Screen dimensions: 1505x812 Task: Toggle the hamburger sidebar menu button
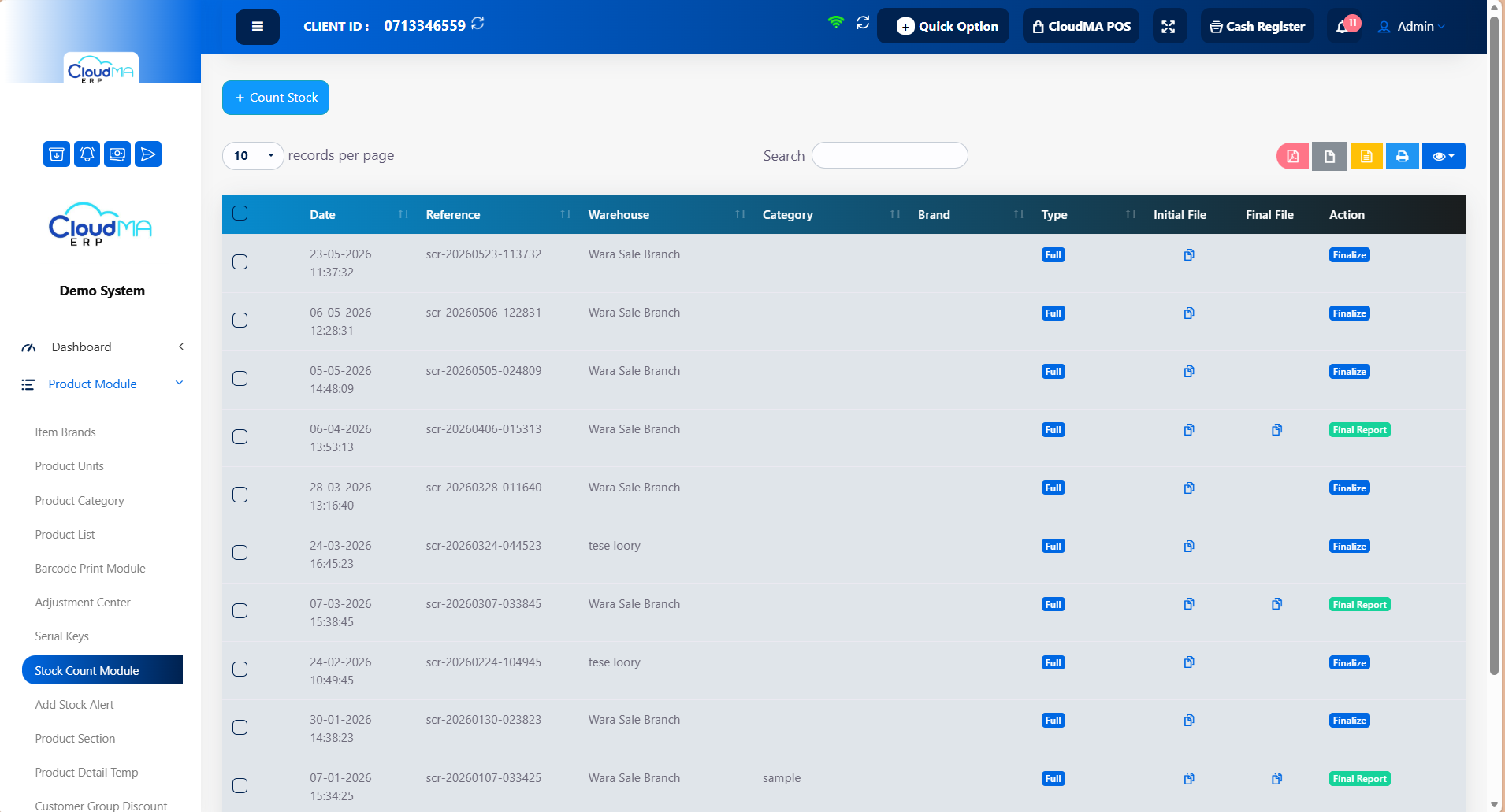pos(257,27)
